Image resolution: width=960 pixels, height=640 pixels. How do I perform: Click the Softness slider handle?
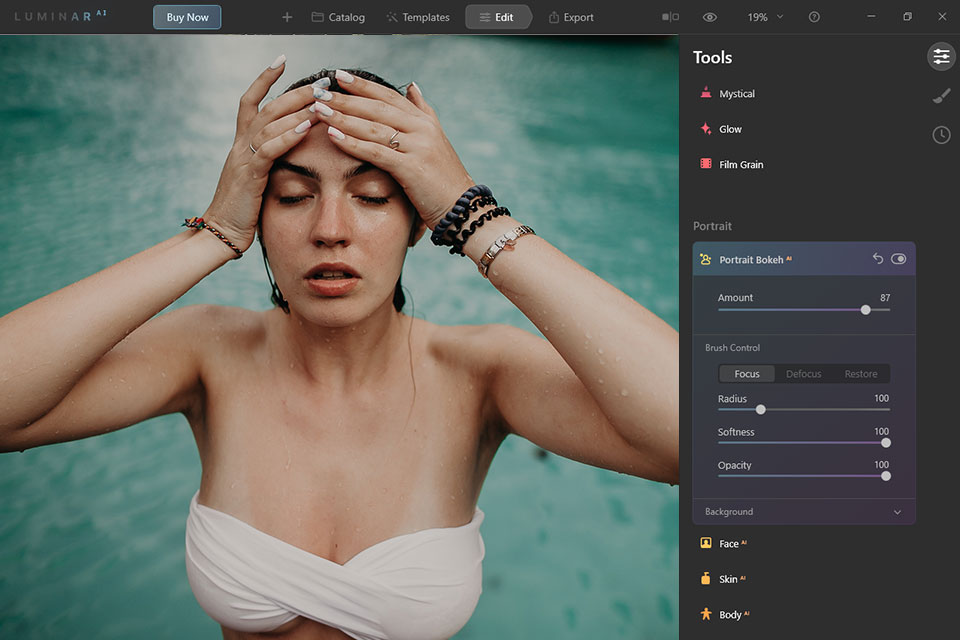point(885,443)
